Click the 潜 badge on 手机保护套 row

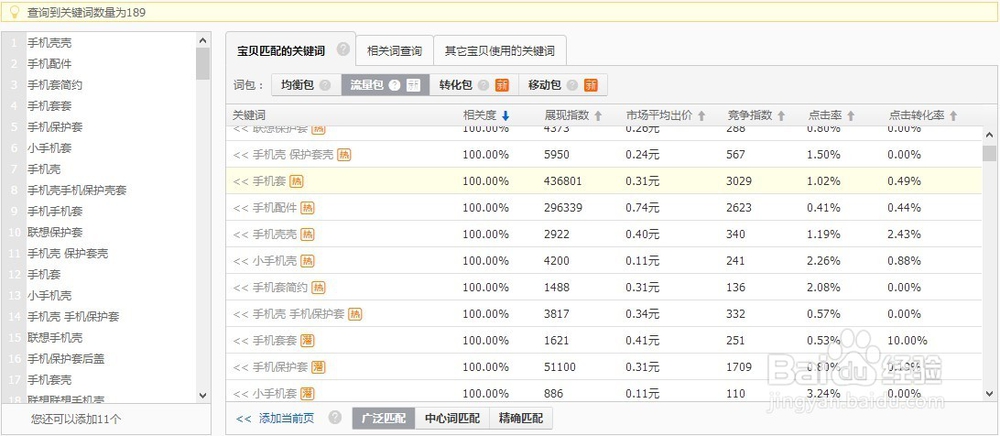tap(318, 367)
